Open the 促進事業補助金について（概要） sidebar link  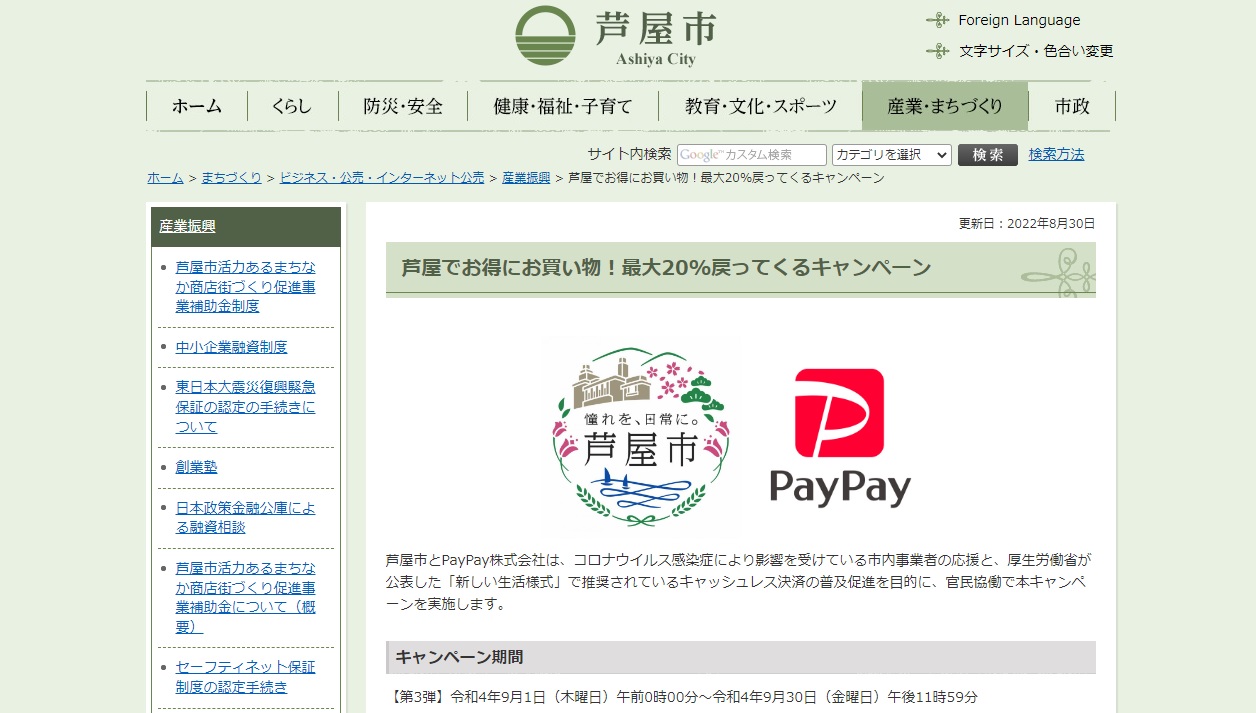coord(246,597)
